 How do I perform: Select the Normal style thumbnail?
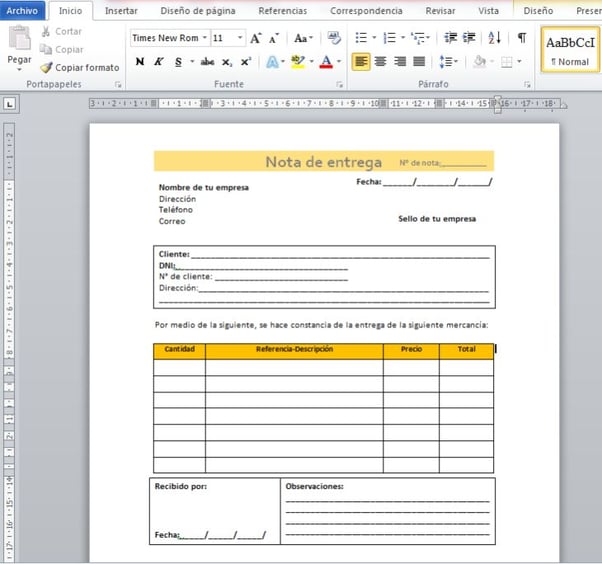click(570, 49)
